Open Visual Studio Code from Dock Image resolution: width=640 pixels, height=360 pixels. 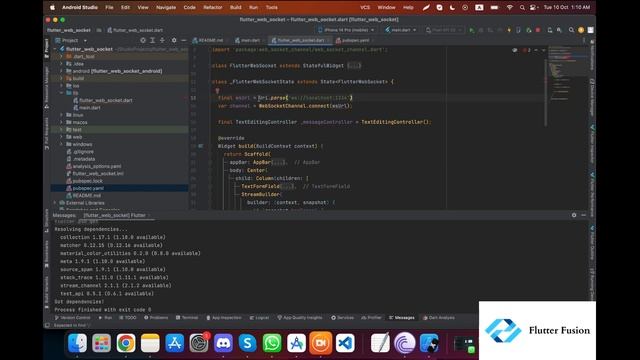[345, 343]
